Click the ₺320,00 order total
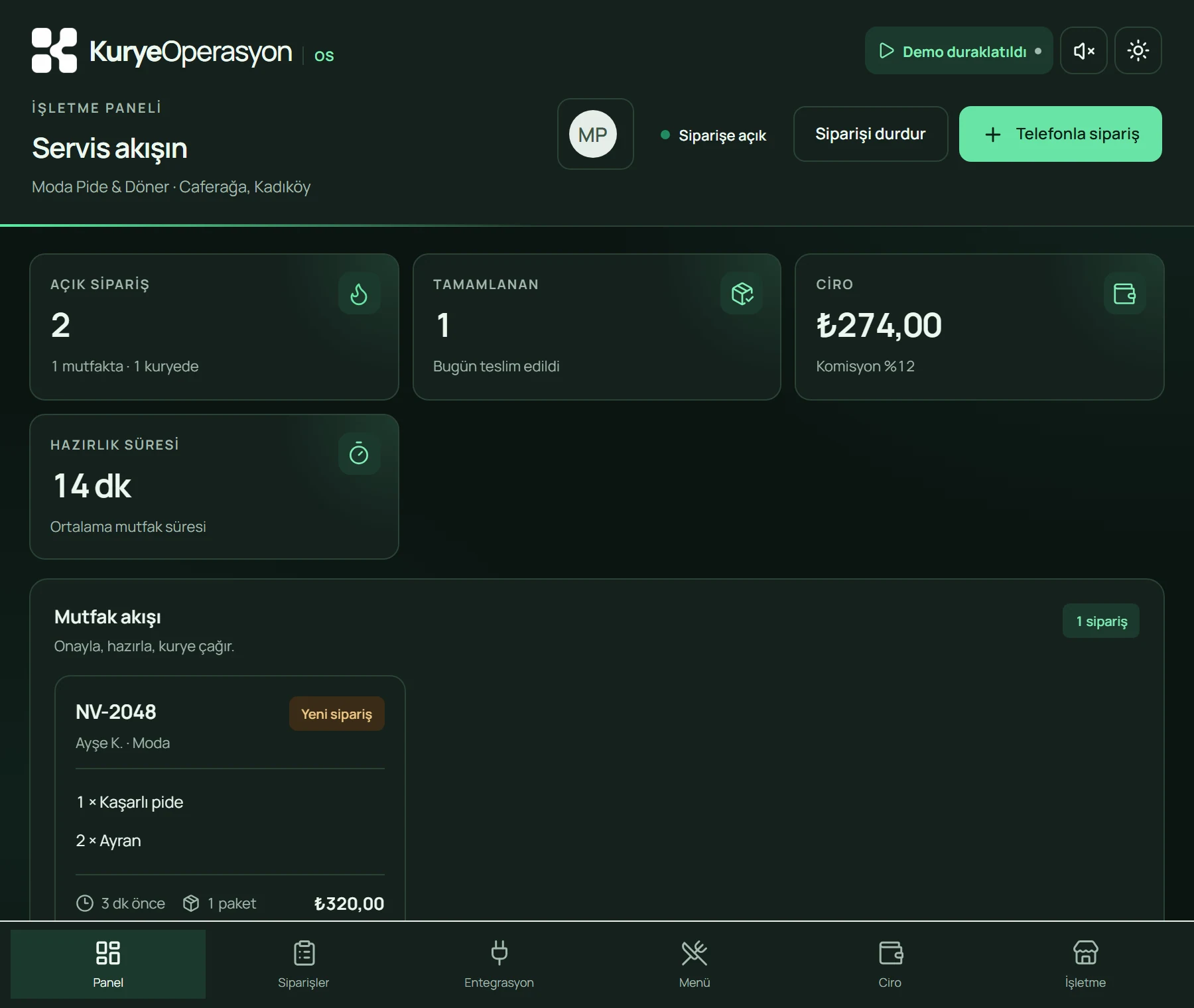The height and width of the screenshot is (1008, 1194). click(x=349, y=904)
